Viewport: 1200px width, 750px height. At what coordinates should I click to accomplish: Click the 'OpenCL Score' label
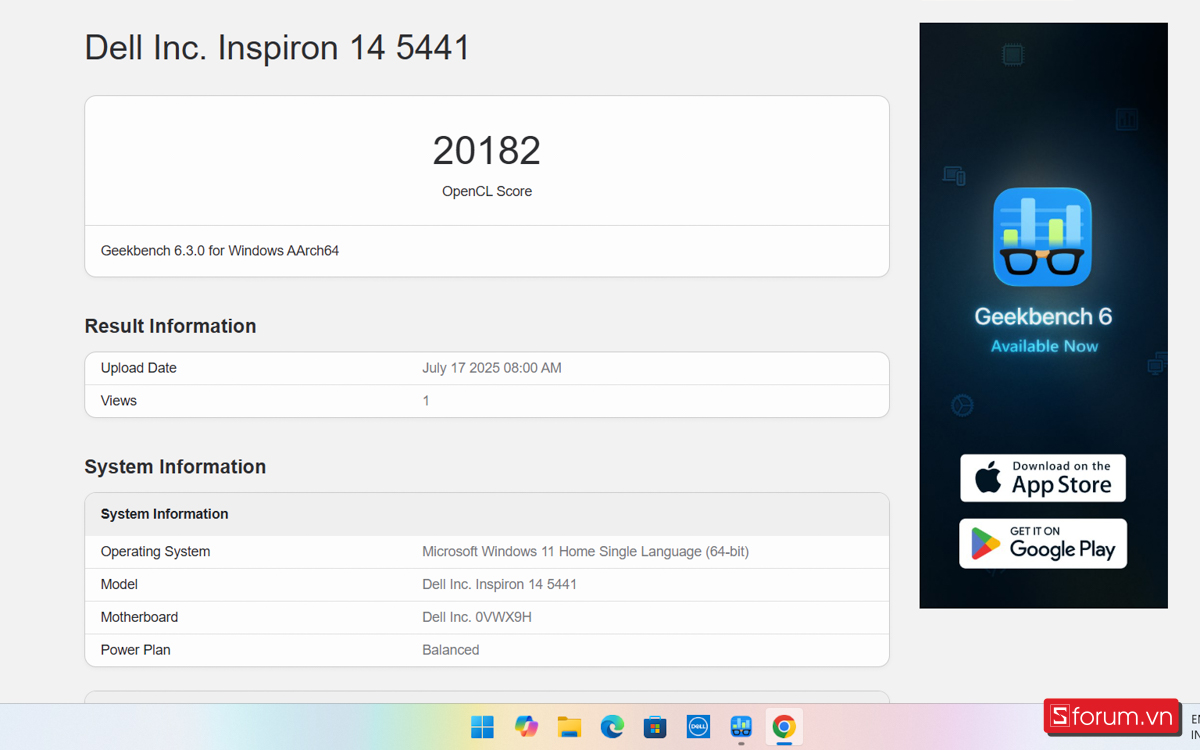point(487,191)
